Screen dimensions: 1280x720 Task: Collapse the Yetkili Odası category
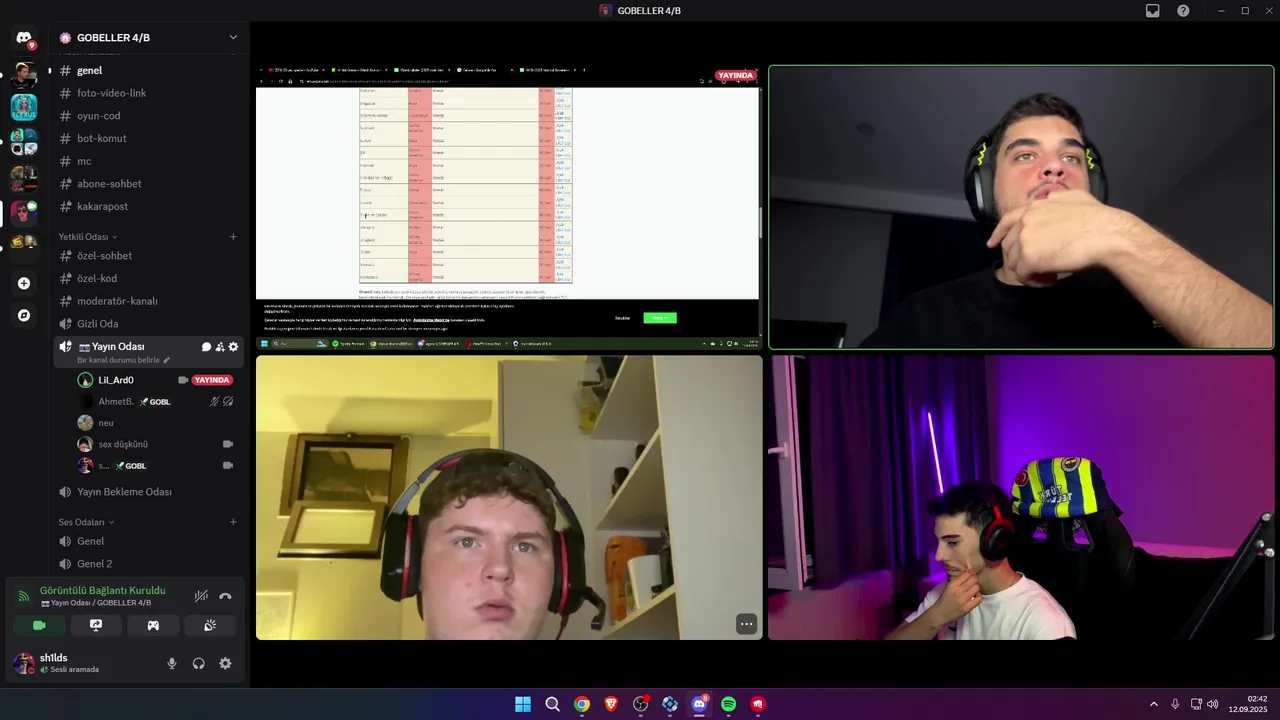pyautogui.click(x=88, y=237)
